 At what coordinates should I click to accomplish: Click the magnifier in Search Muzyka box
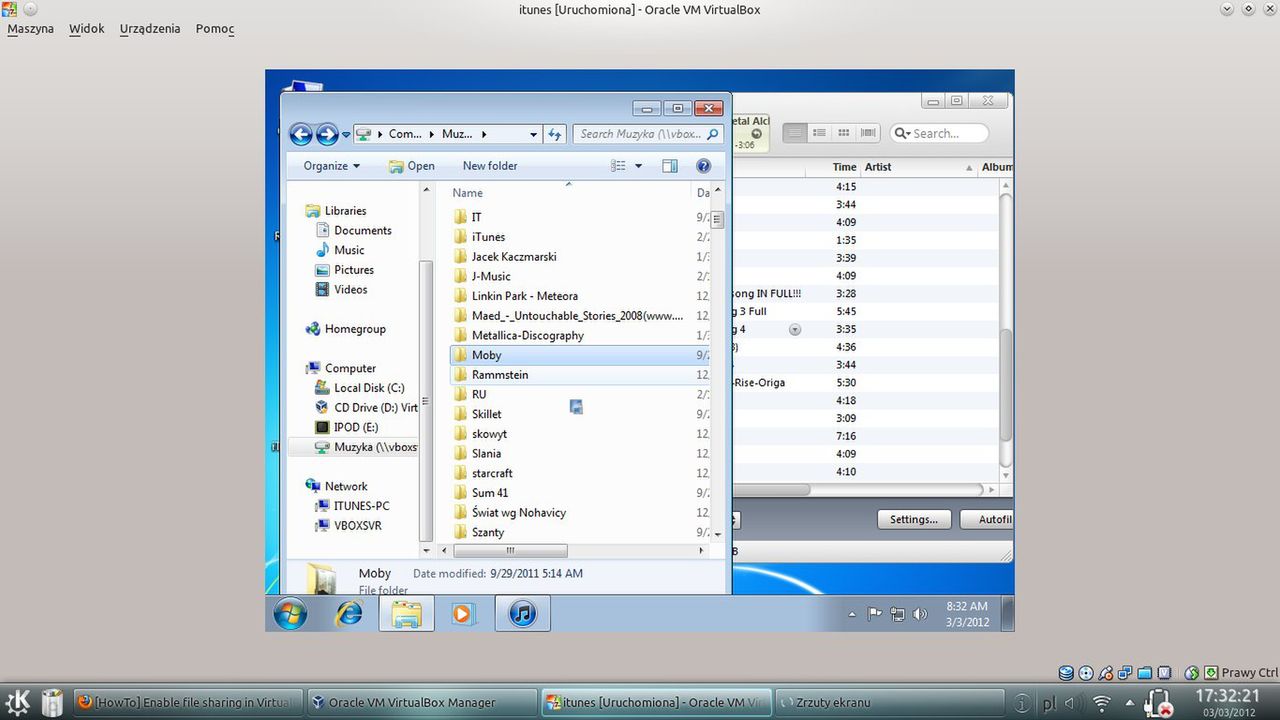point(712,134)
